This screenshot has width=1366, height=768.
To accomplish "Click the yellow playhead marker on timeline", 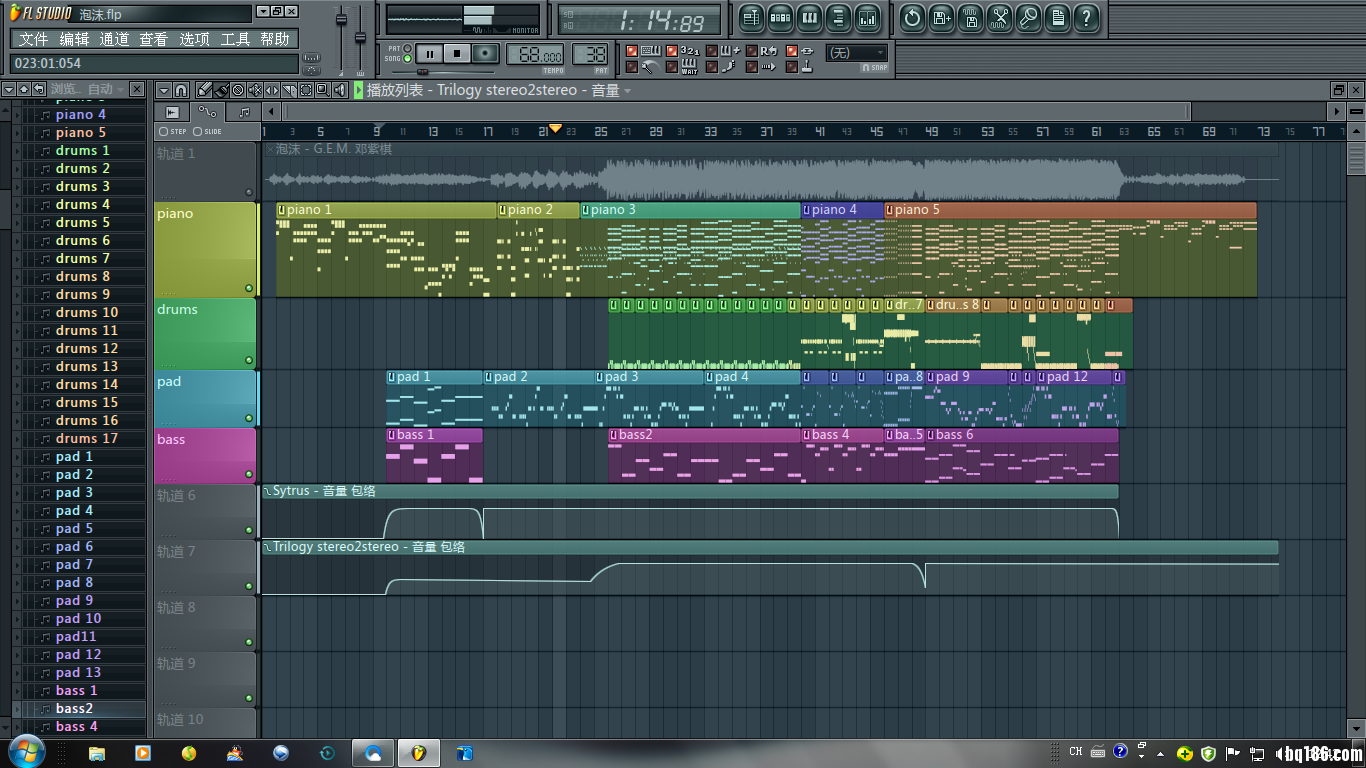I will (x=556, y=128).
